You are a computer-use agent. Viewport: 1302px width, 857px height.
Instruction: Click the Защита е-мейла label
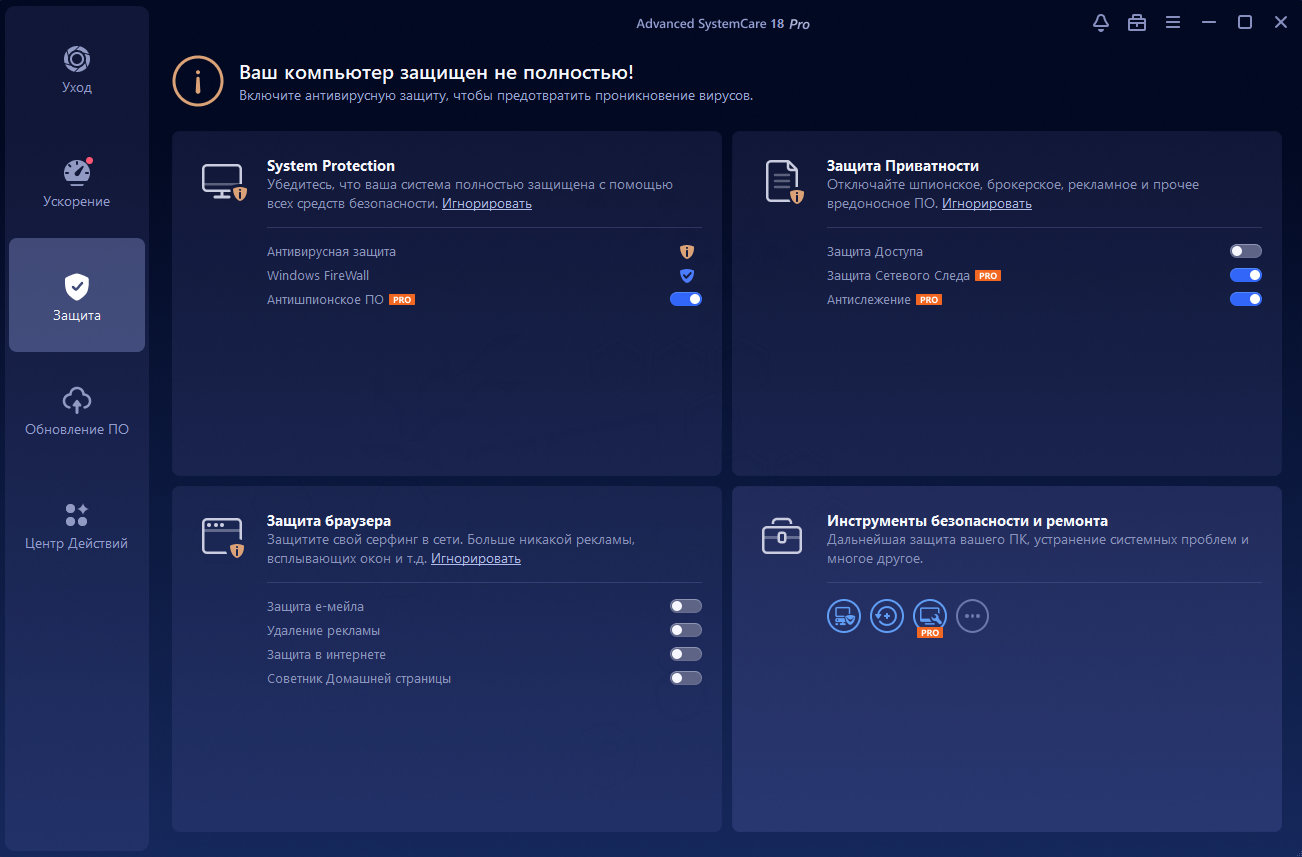click(315, 607)
